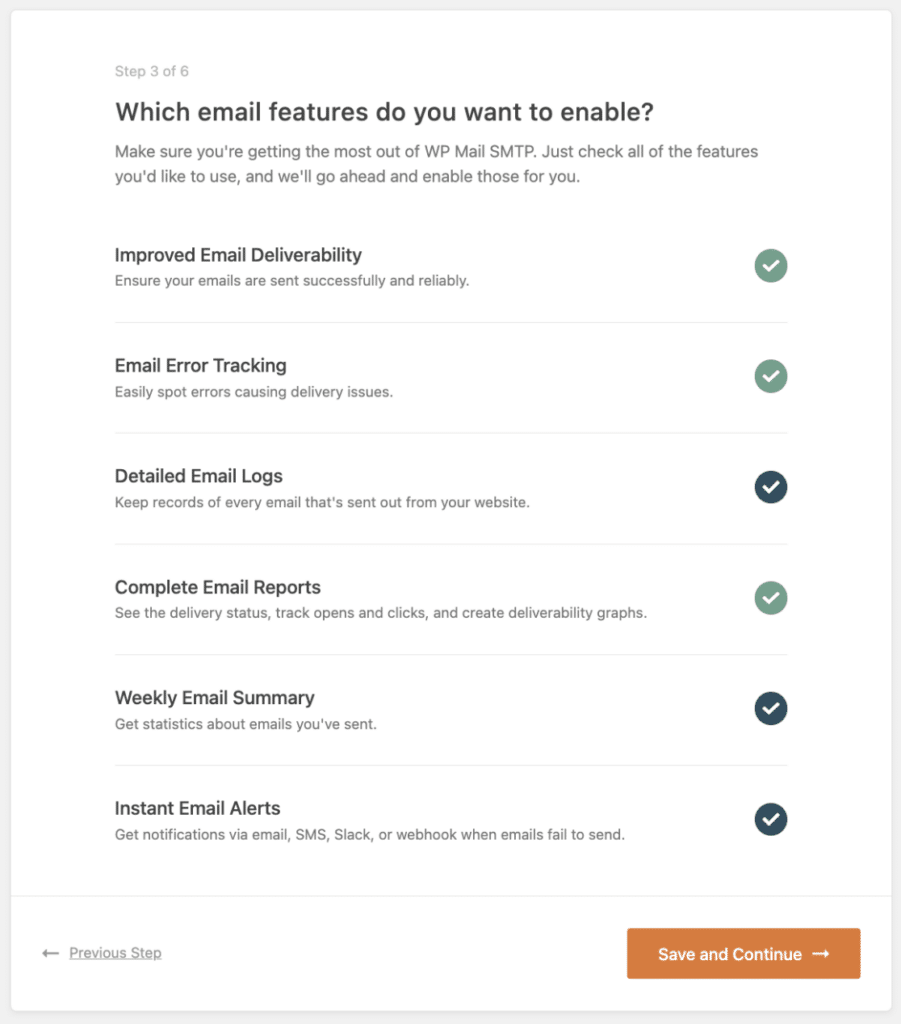
Task: Click the dark checkmark circle for Detailed Email Logs
Action: 770,487
